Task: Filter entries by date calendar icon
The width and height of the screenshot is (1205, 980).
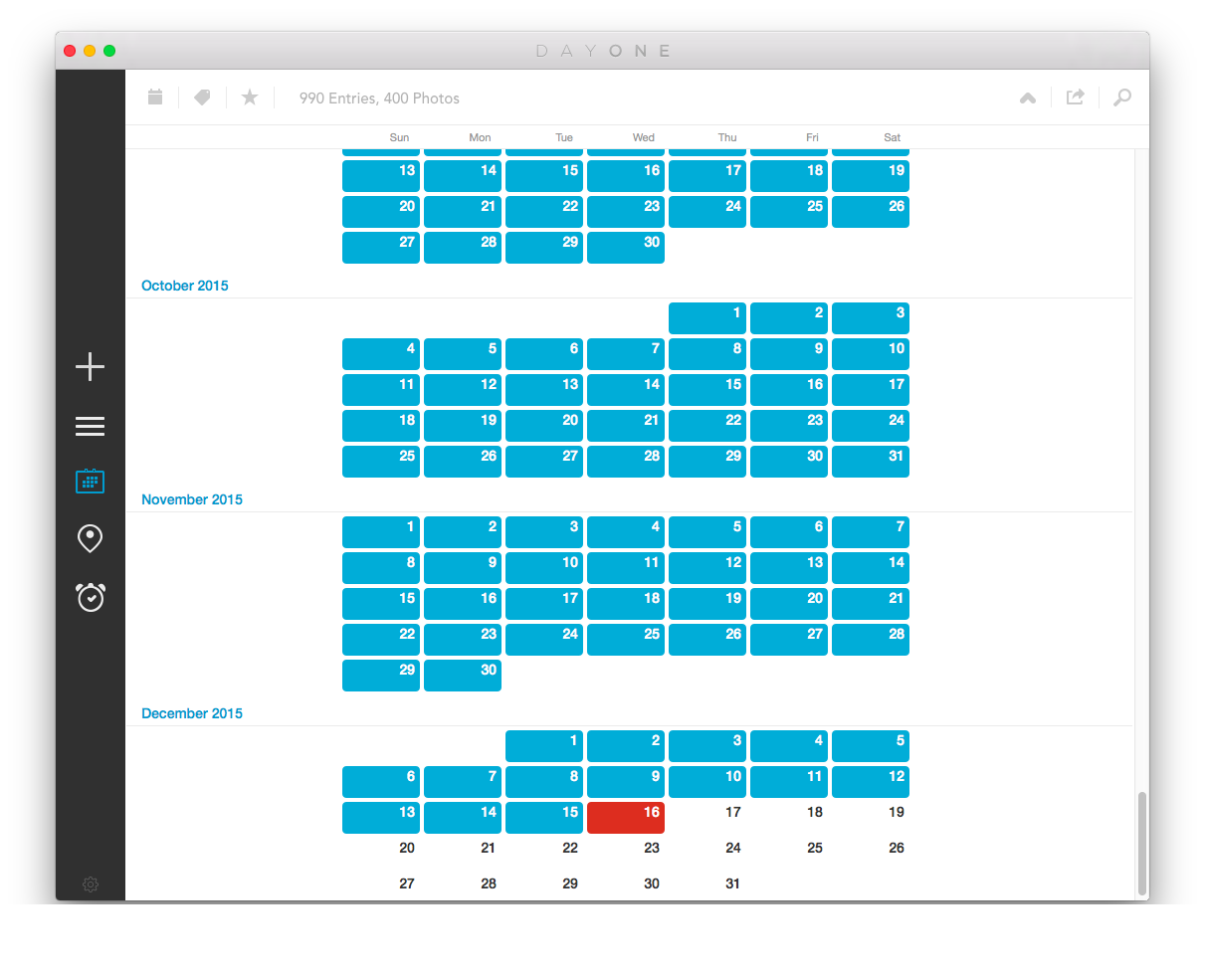Action: (x=155, y=98)
